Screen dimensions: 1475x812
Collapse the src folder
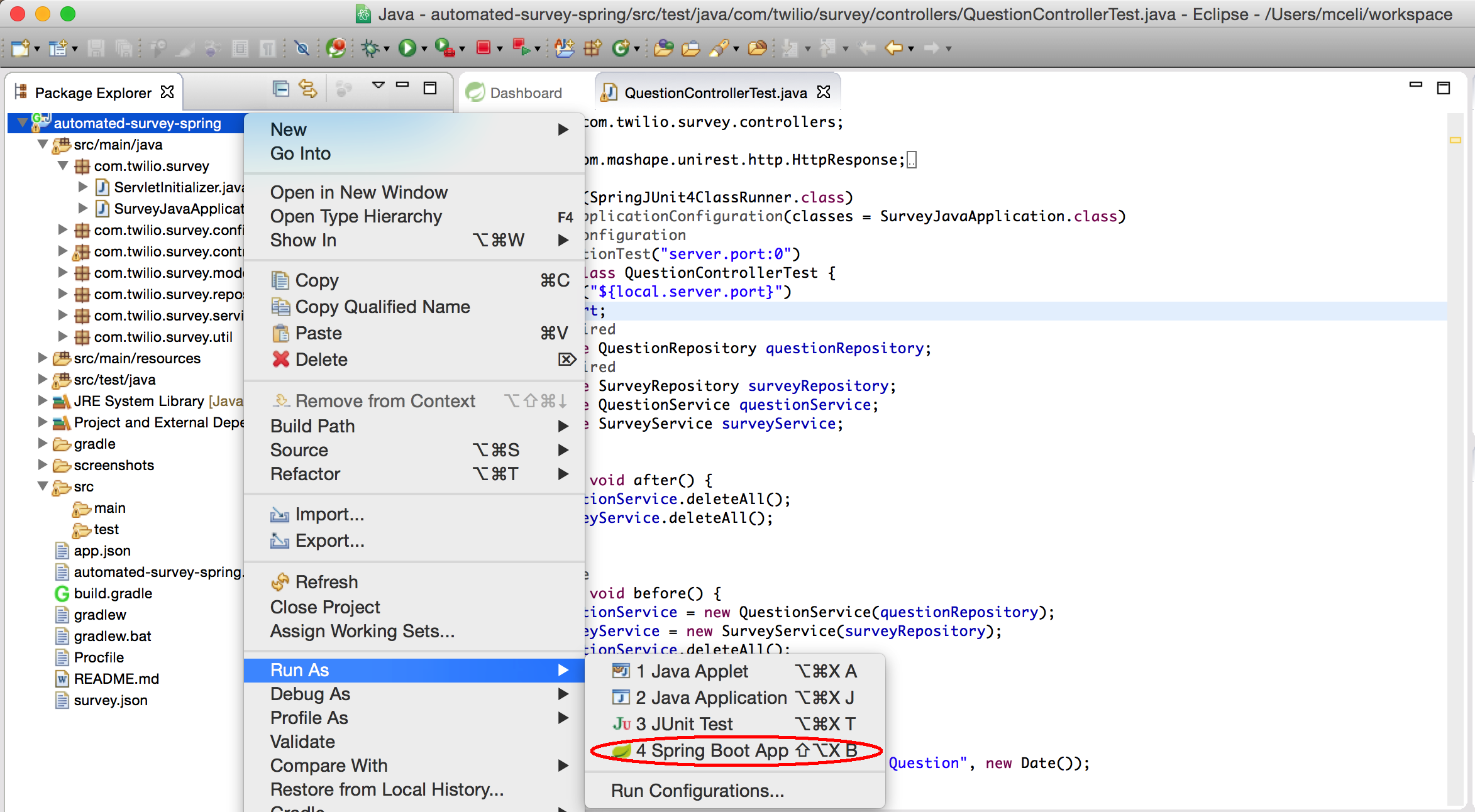43,486
